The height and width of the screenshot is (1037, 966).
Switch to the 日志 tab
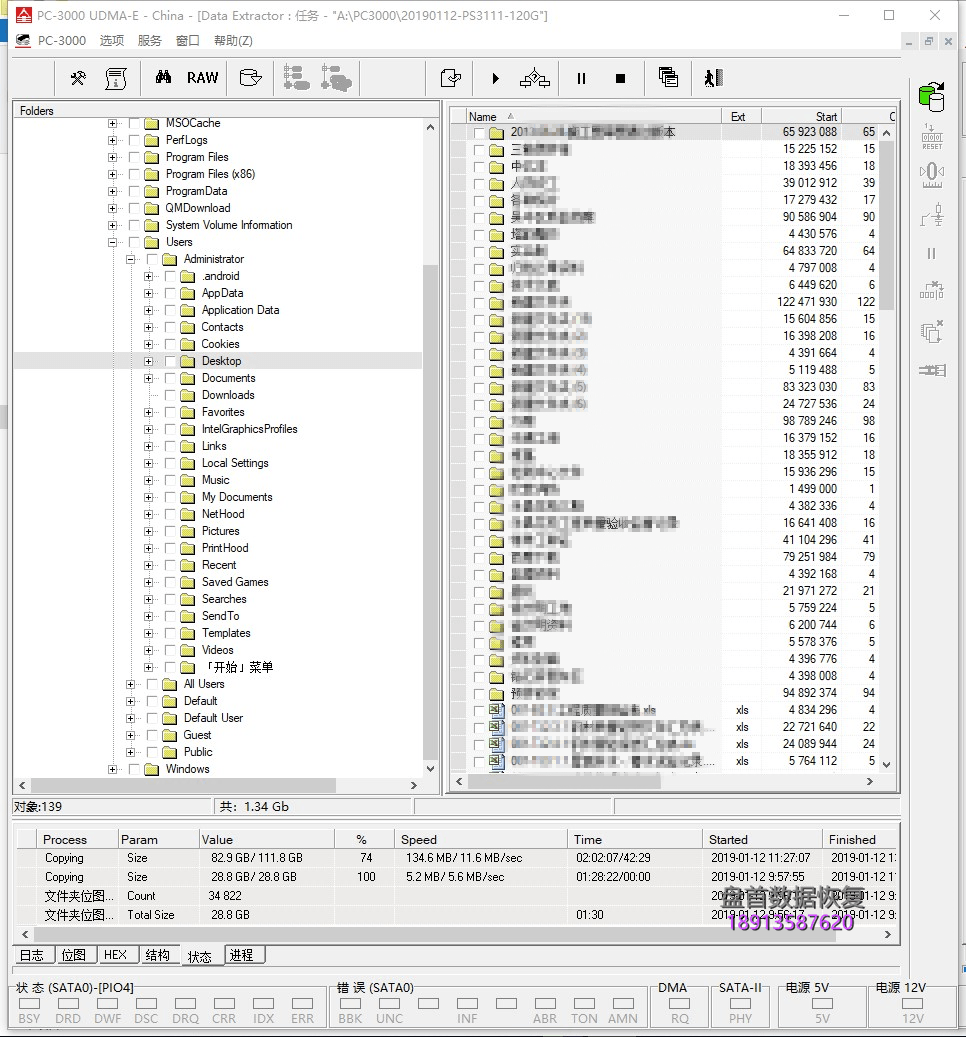point(32,955)
